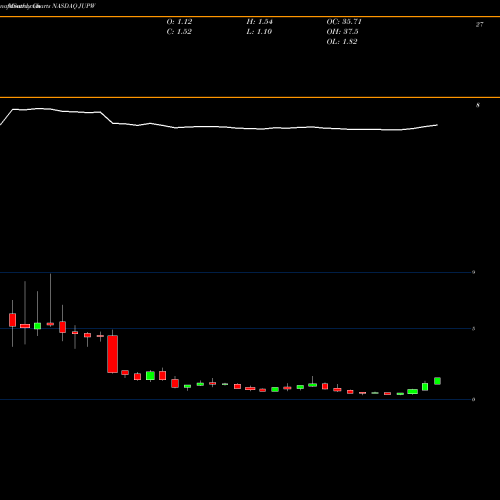This screenshot has height=500, width=500.
Task: Select the close value C: 1.52
Action: (179, 32)
